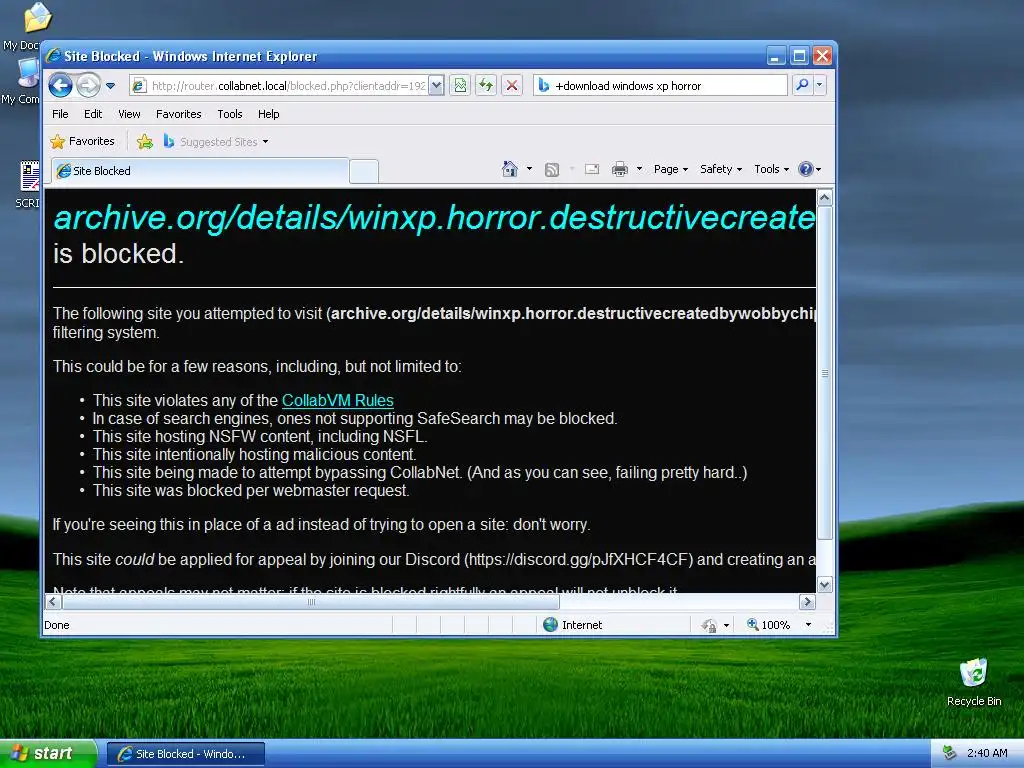Click the horizontal scrollbar thumb
1024x768 pixels.
[x=311, y=601]
